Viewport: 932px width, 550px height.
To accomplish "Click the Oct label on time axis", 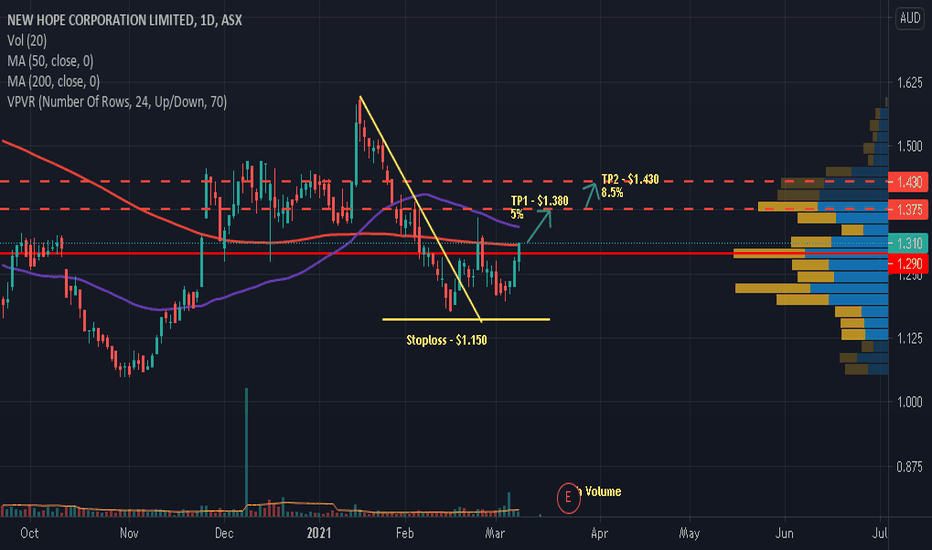I will 29,533.
